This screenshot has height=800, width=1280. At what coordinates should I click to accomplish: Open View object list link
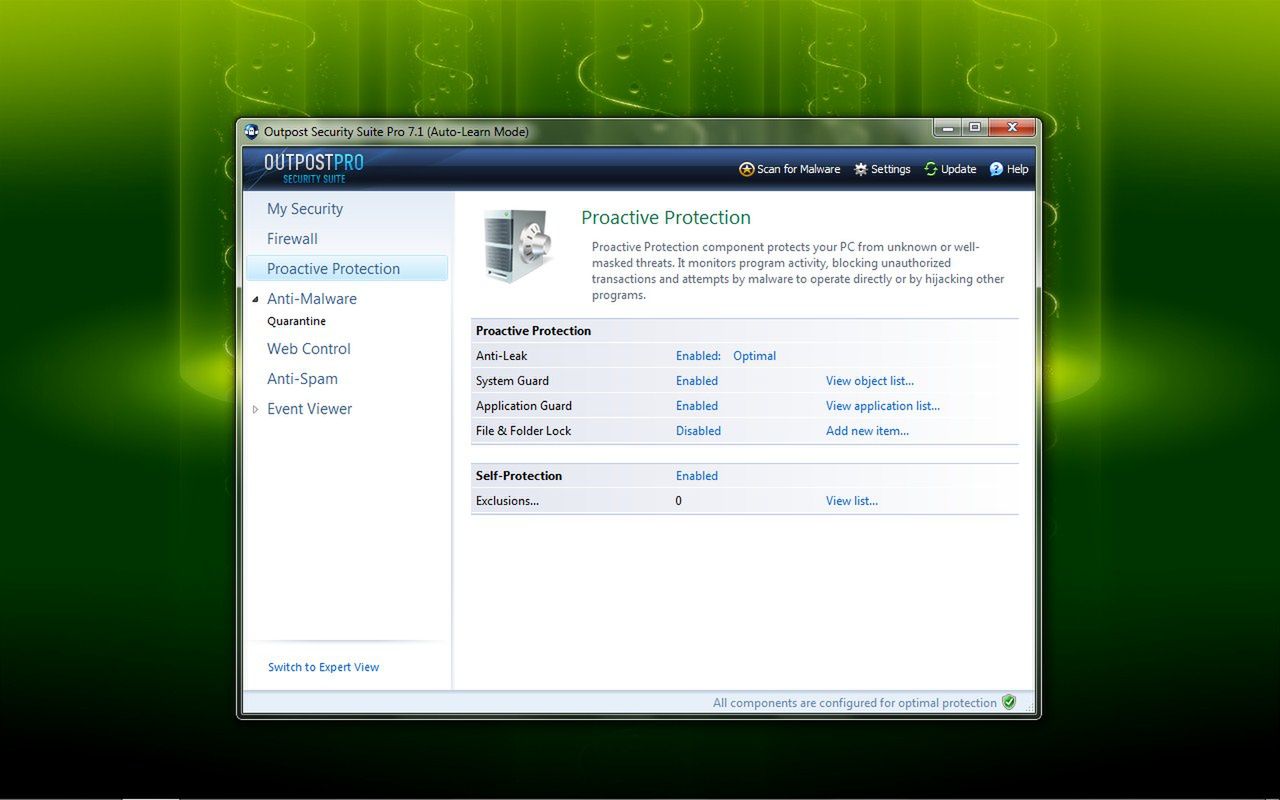[870, 381]
